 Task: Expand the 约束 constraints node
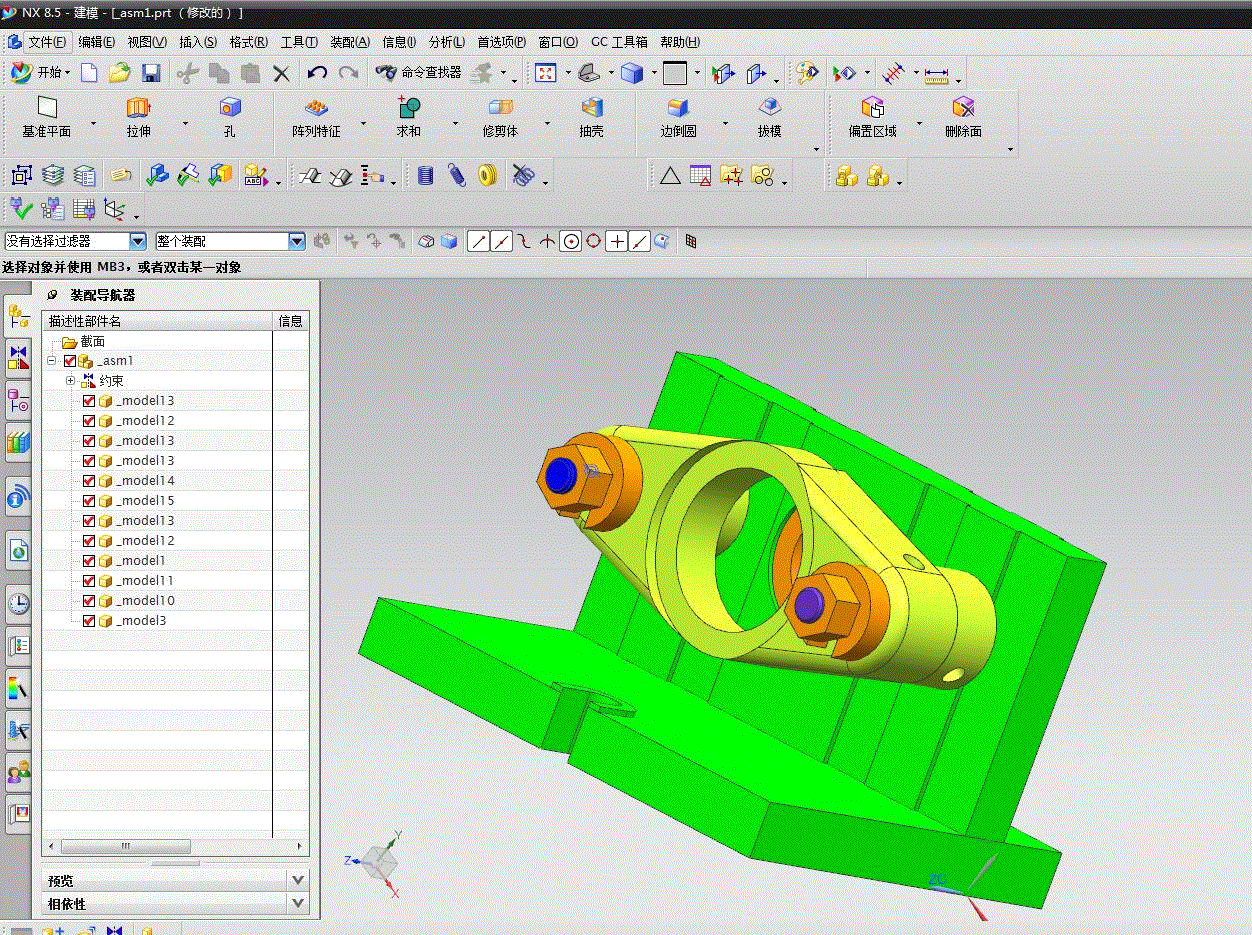click(x=70, y=381)
